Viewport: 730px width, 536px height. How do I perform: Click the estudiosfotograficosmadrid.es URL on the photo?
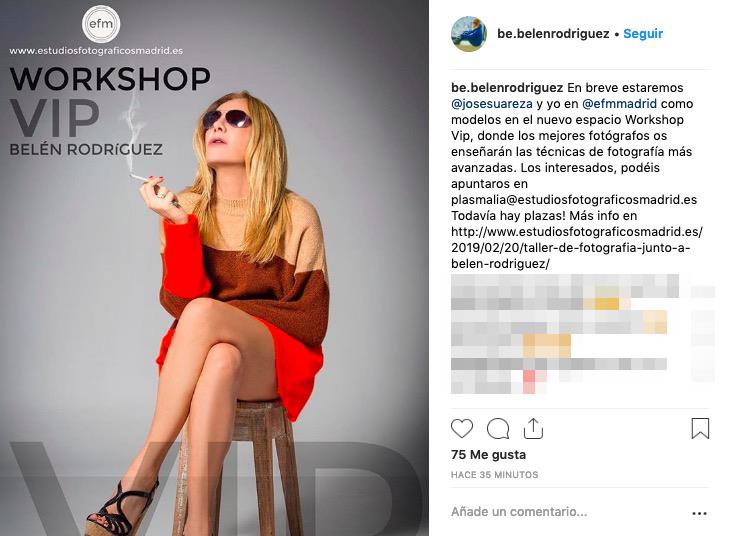[x=96, y=51]
